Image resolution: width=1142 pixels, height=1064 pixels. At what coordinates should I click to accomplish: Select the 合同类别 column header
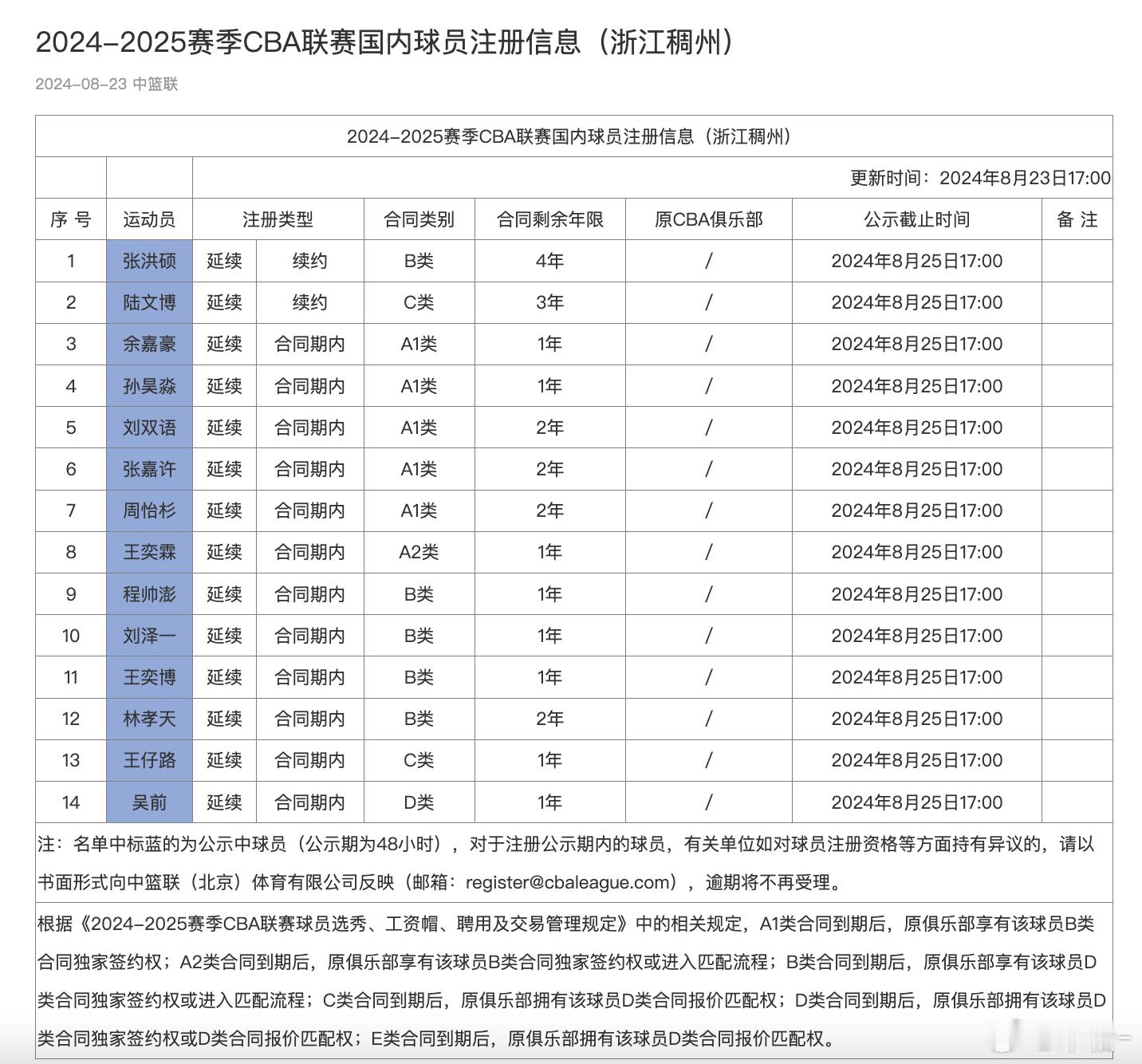click(x=418, y=219)
